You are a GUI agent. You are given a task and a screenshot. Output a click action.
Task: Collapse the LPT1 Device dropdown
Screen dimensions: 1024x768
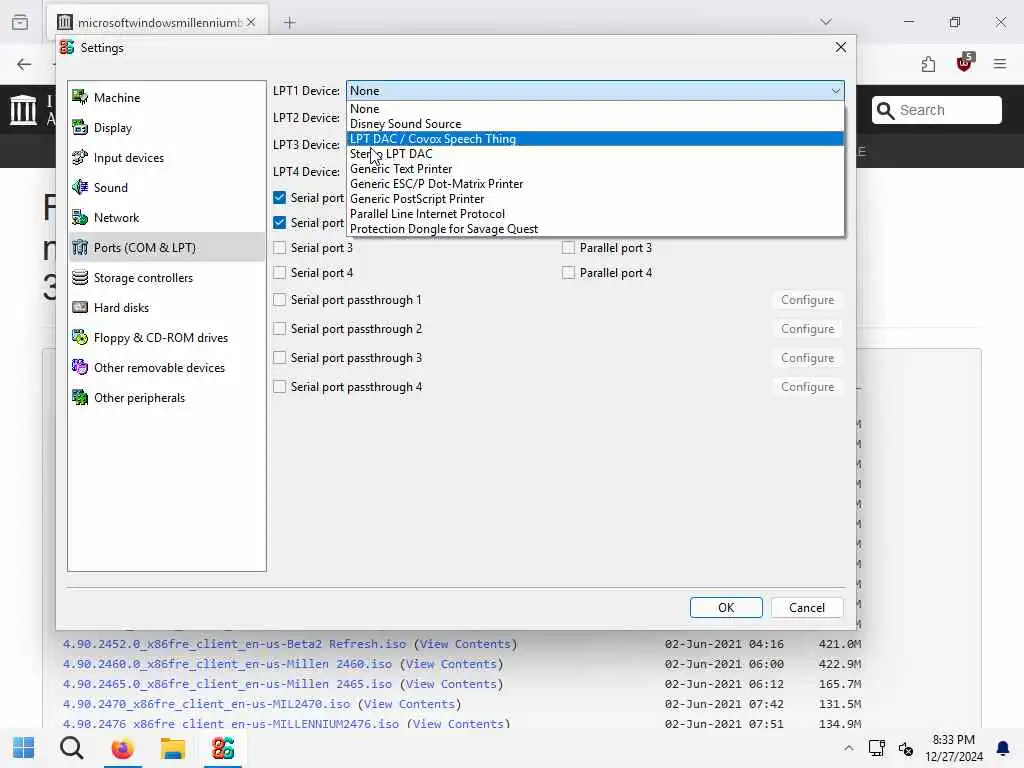click(595, 91)
